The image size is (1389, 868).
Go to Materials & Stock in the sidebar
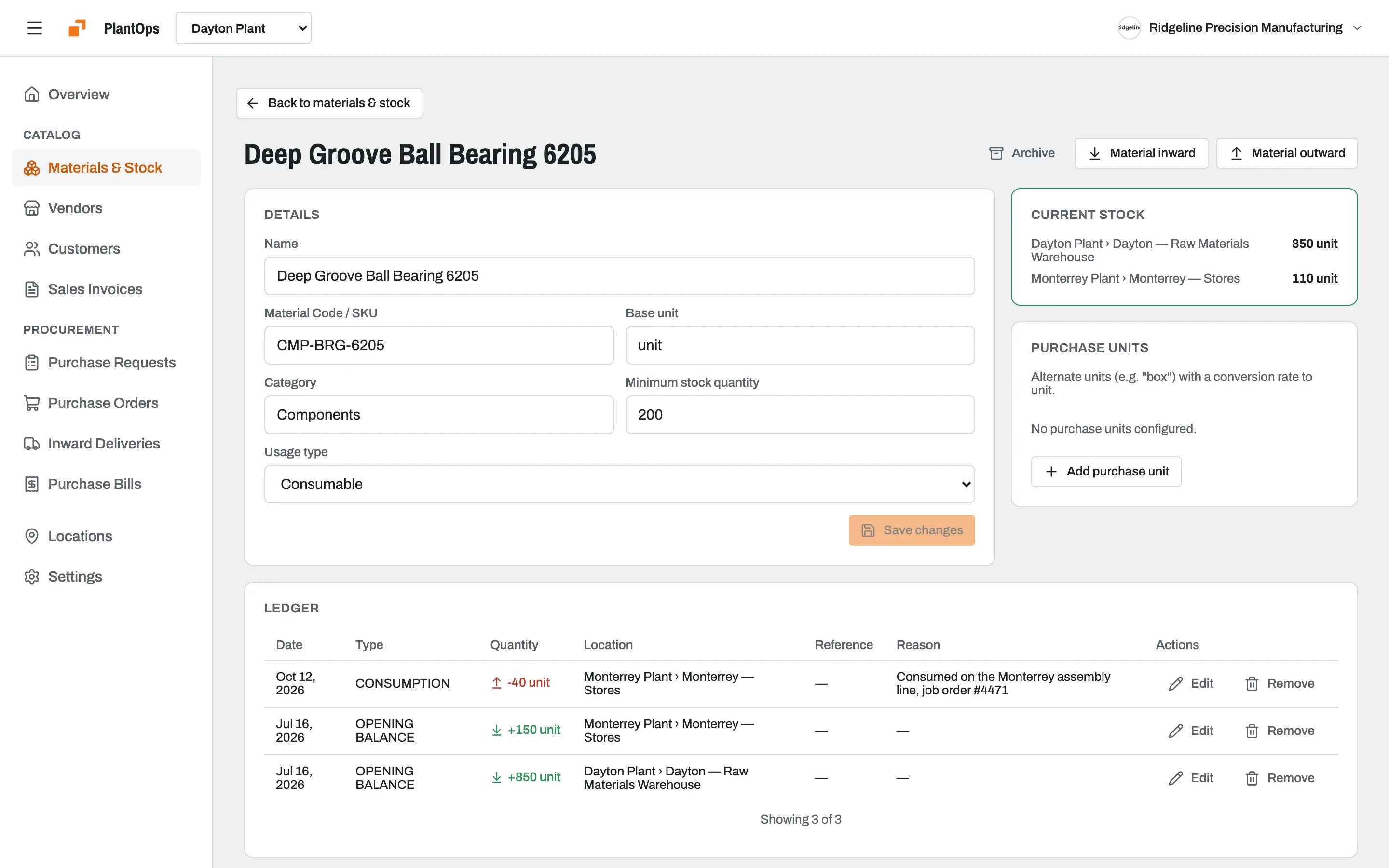[x=106, y=168]
